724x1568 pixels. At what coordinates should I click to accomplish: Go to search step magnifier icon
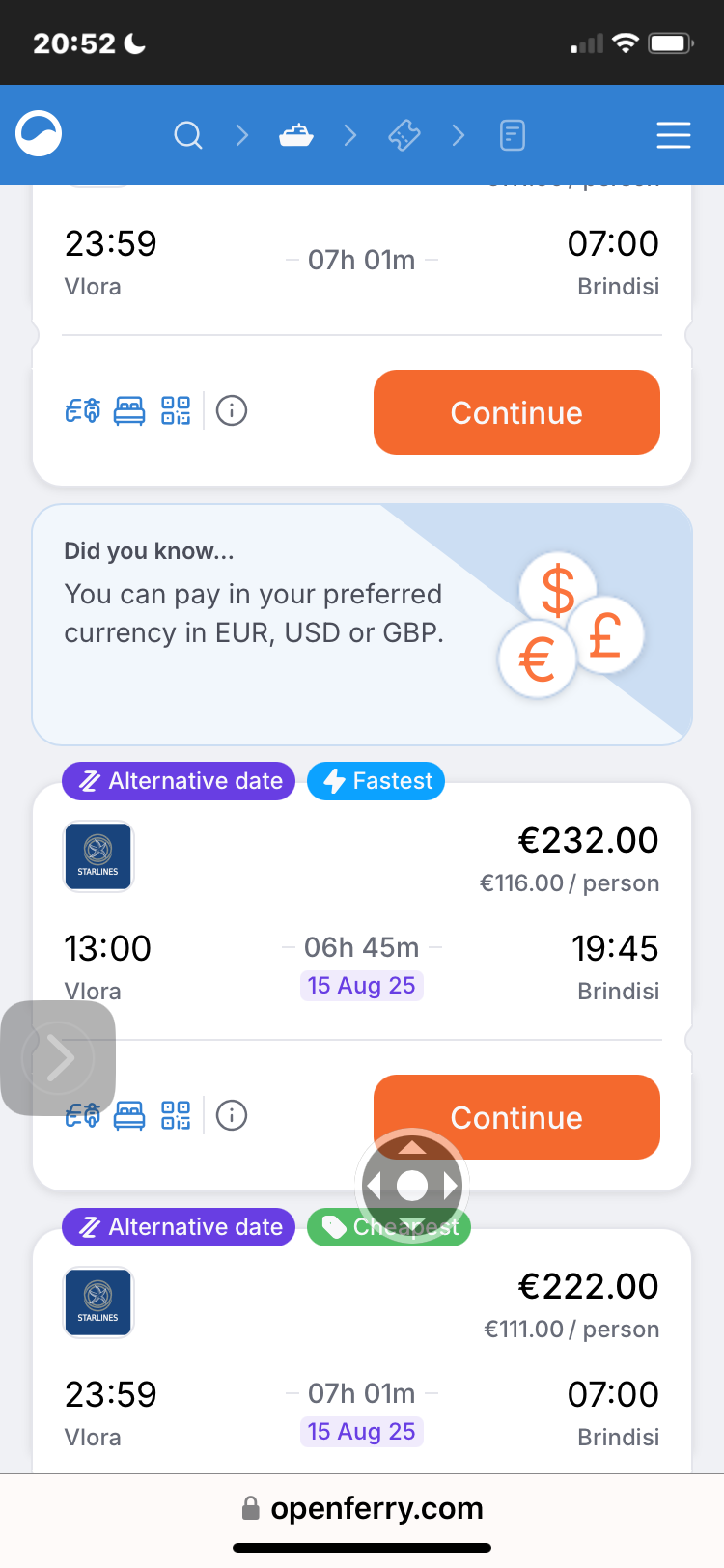[188, 135]
